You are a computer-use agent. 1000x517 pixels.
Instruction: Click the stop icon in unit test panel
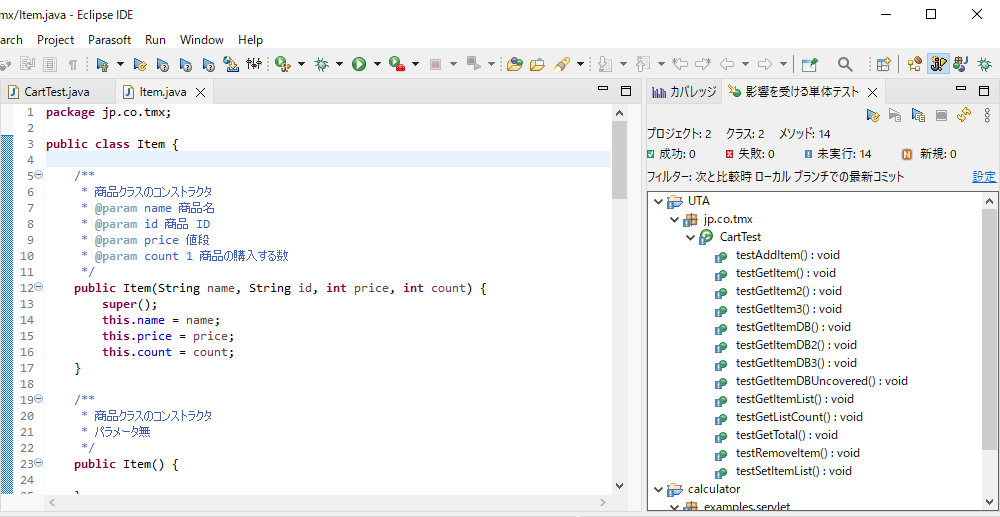(941, 115)
